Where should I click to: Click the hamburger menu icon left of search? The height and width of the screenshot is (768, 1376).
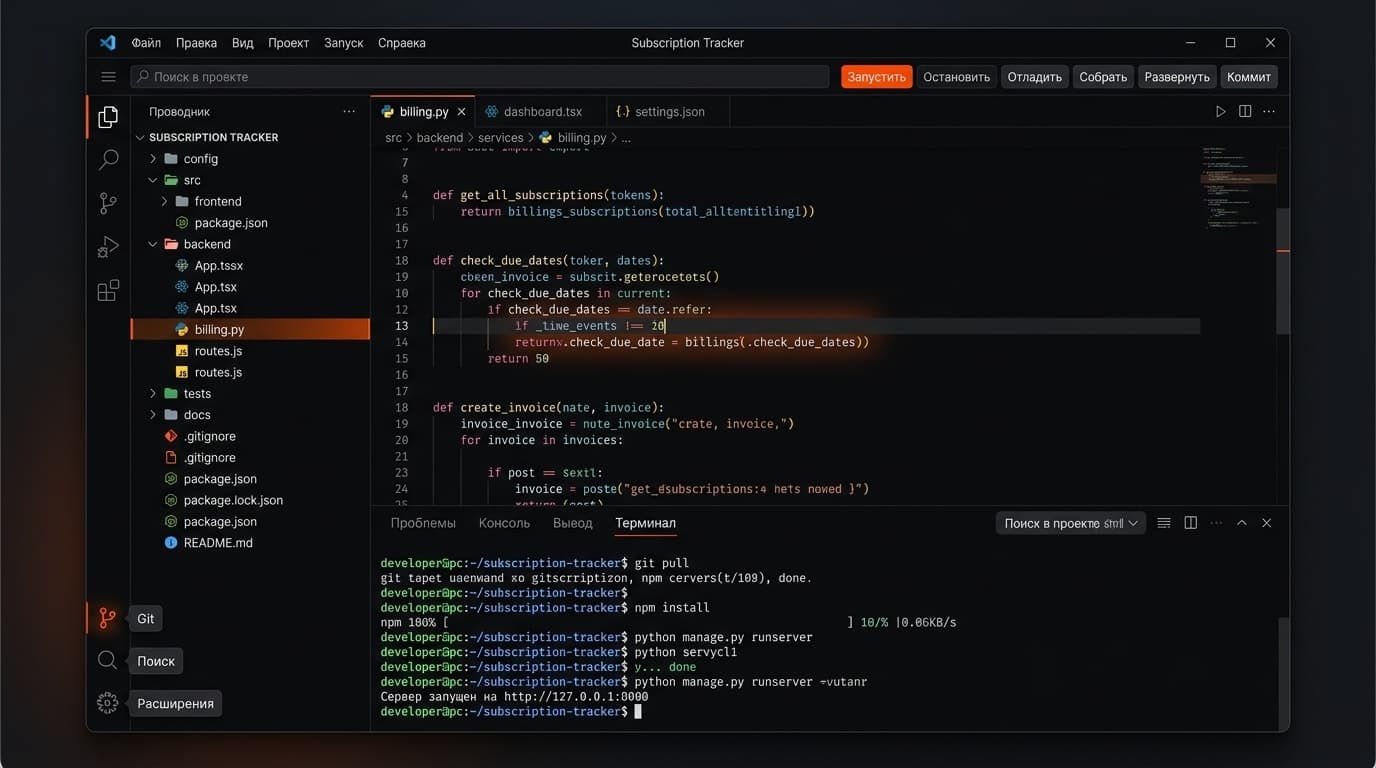click(x=109, y=77)
